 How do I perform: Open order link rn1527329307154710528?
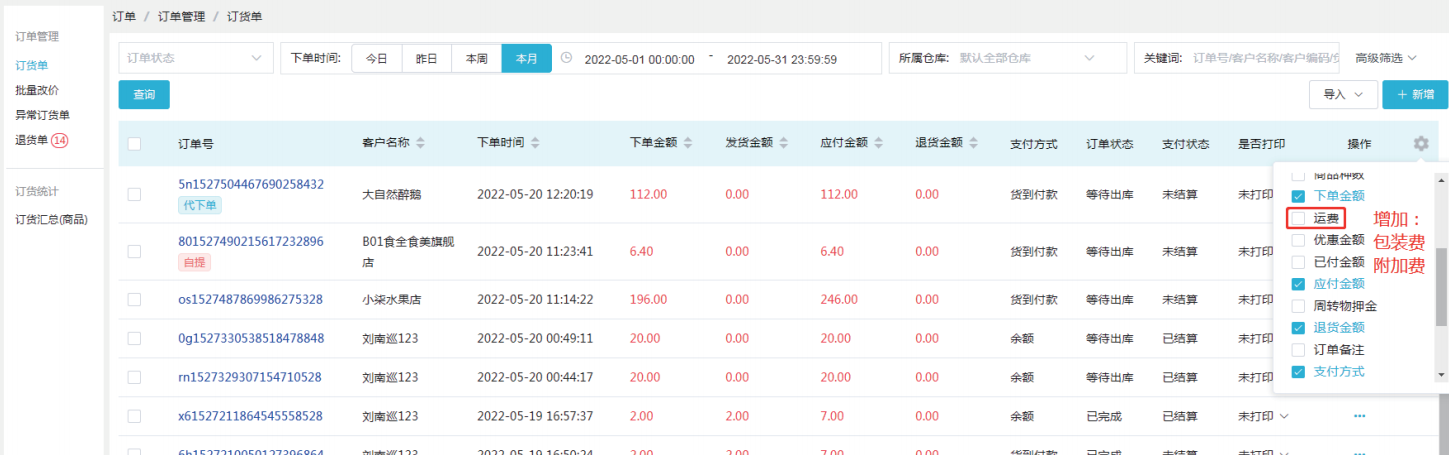point(250,378)
